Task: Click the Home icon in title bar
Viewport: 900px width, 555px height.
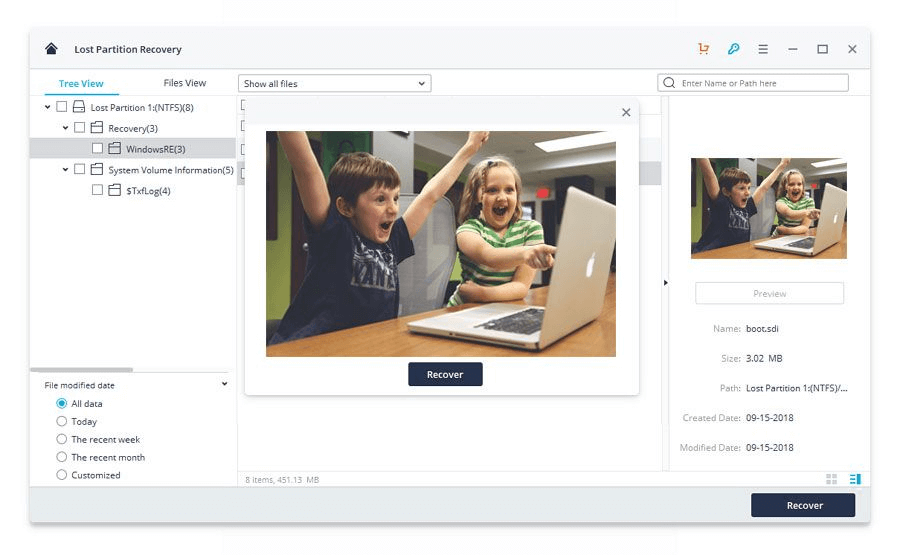Action: (x=51, y=49)
